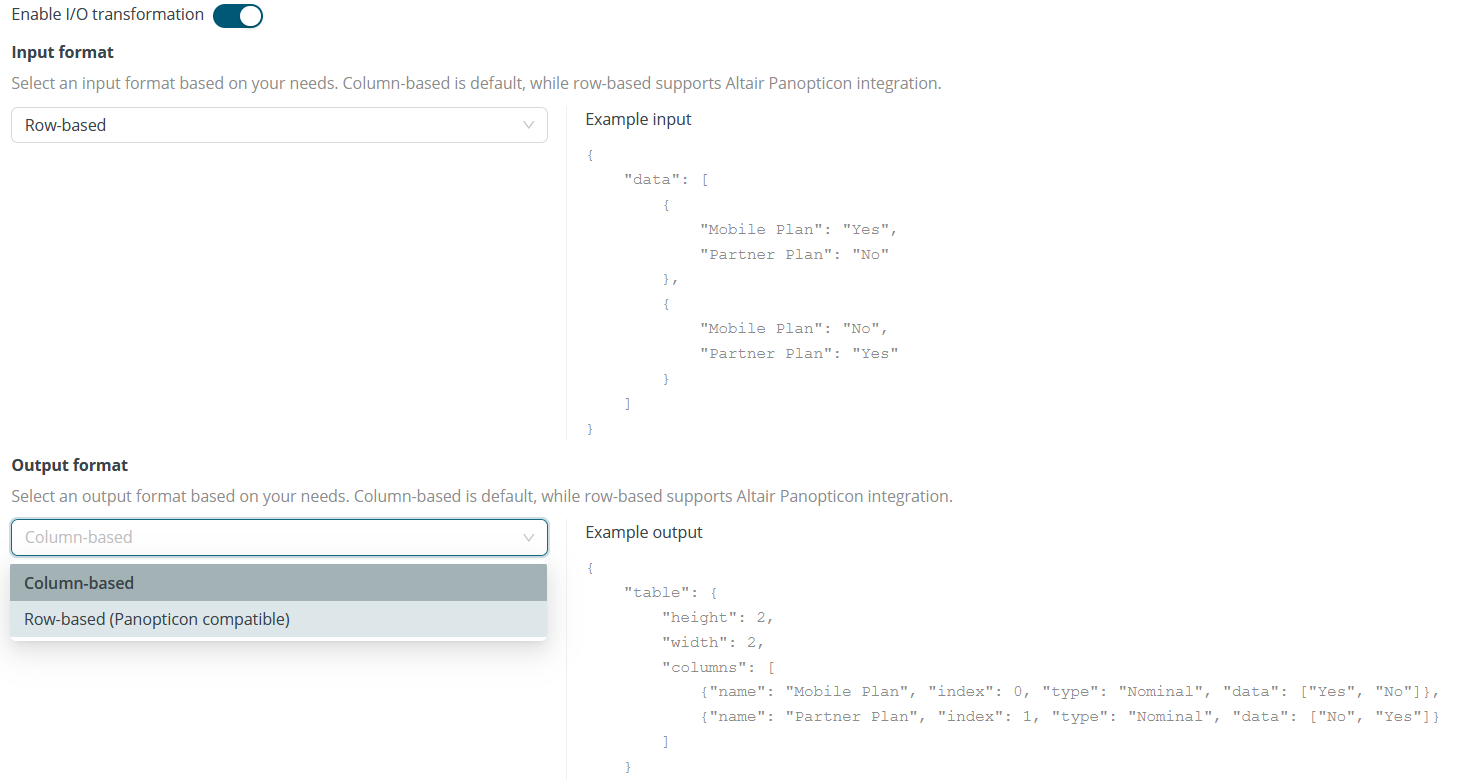Open the Input format dropdown
This screenshot has width=1458, height=780.
click(279, 124)
